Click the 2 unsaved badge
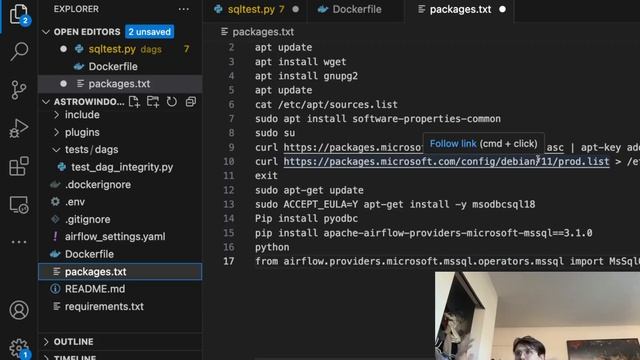Viewport: 640px width, 360px height. (x=149, y=32)
